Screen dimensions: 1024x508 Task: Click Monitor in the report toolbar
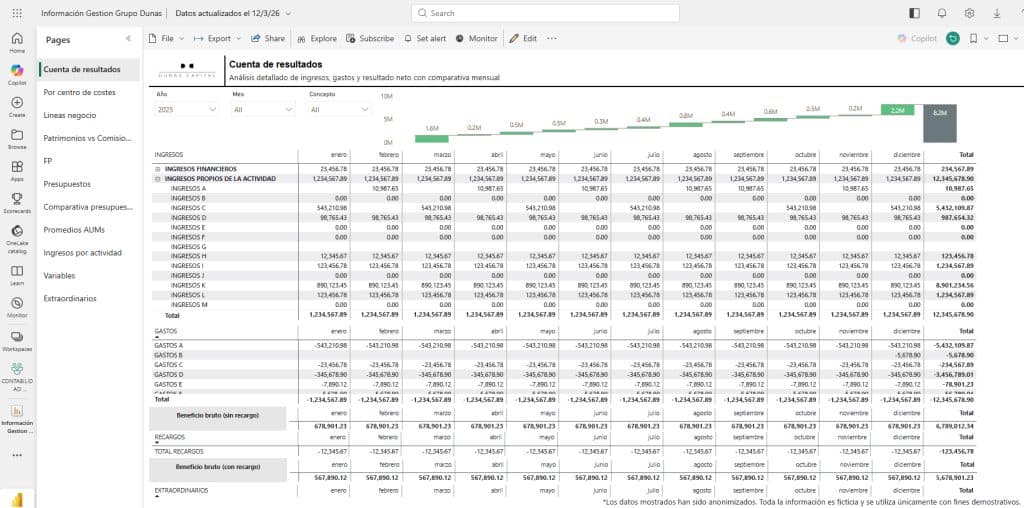click(477, 39)
